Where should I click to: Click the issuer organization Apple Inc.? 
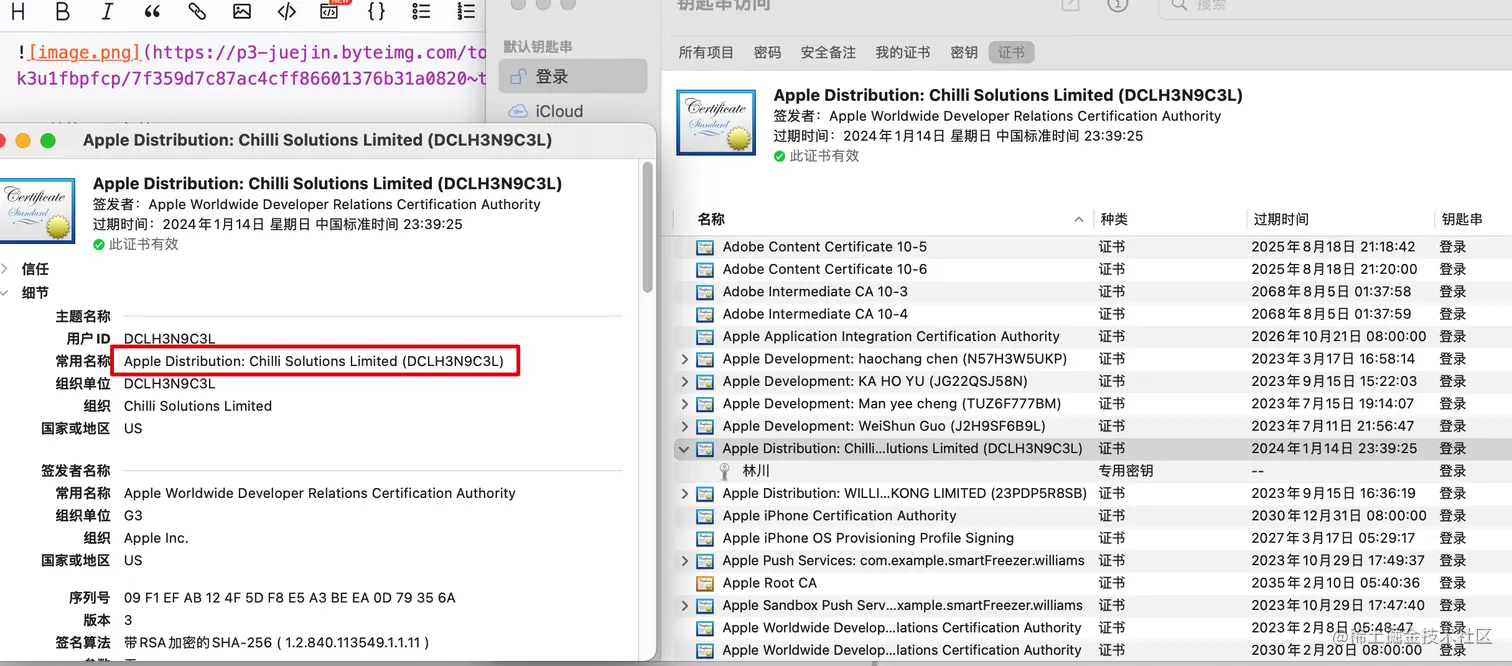coord(156,538)
